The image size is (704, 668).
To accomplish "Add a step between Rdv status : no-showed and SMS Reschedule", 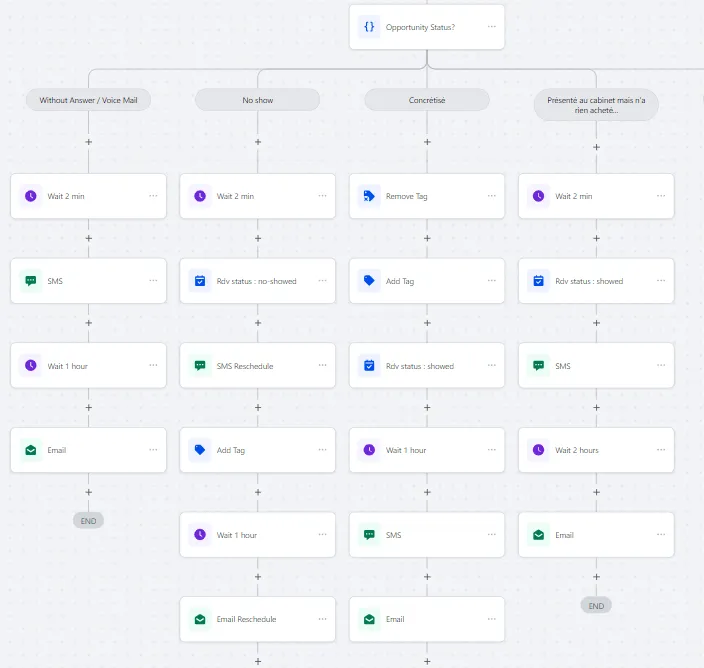I will click(x=258, y=323).
